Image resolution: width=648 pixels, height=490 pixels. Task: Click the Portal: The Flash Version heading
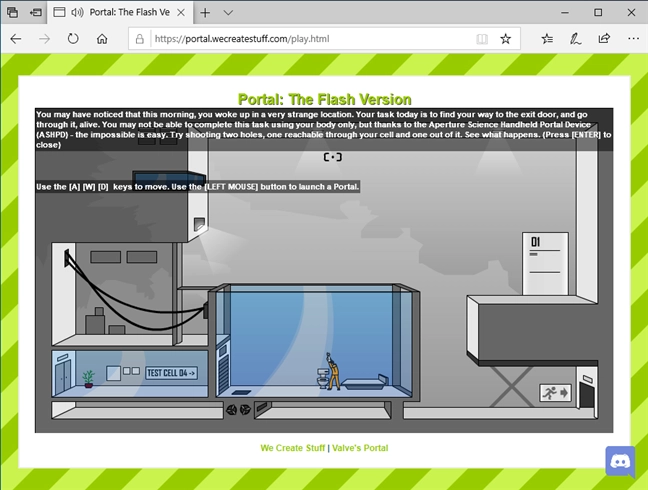pos(324,99)
